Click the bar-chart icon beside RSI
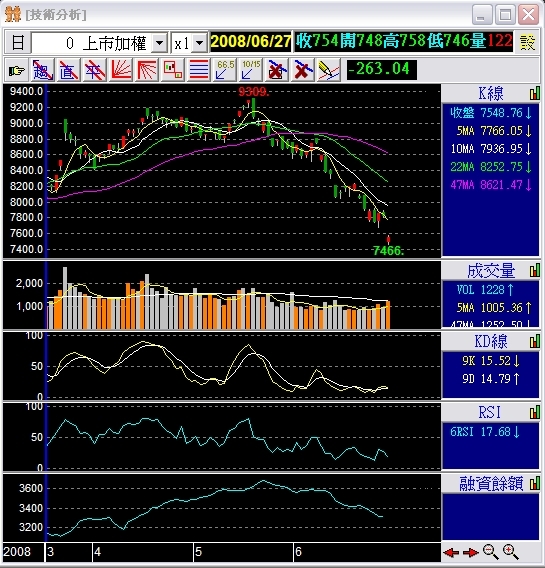 pos(534,412)
